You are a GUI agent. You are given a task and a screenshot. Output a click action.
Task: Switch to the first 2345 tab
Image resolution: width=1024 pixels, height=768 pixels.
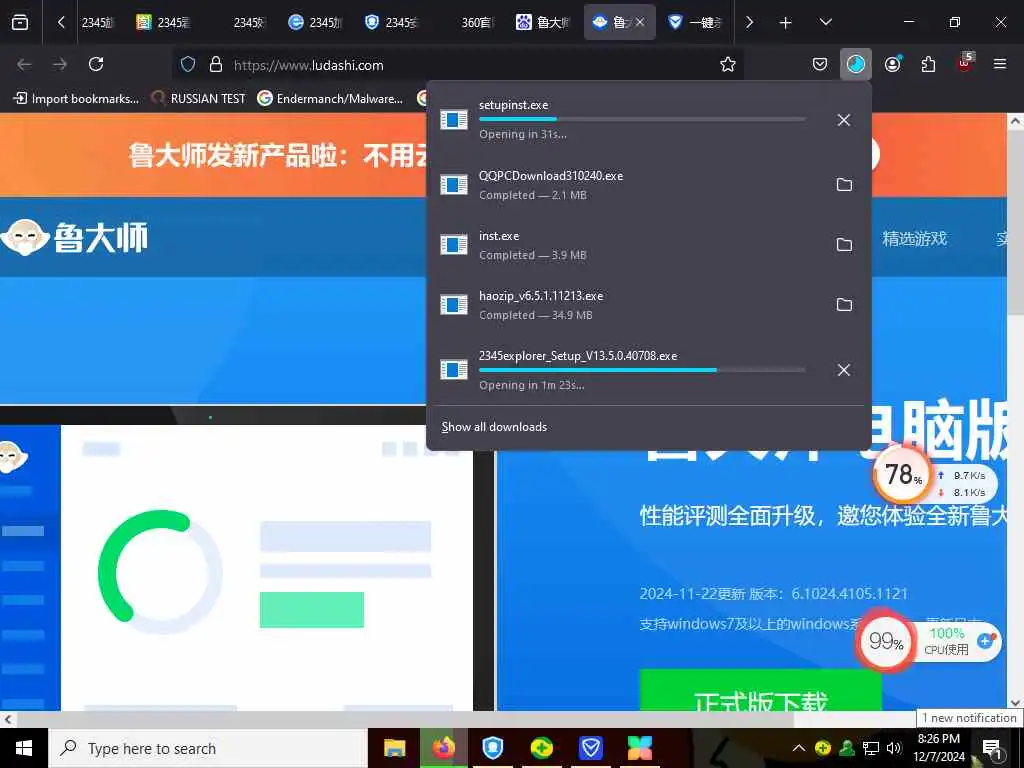[97, 23]
